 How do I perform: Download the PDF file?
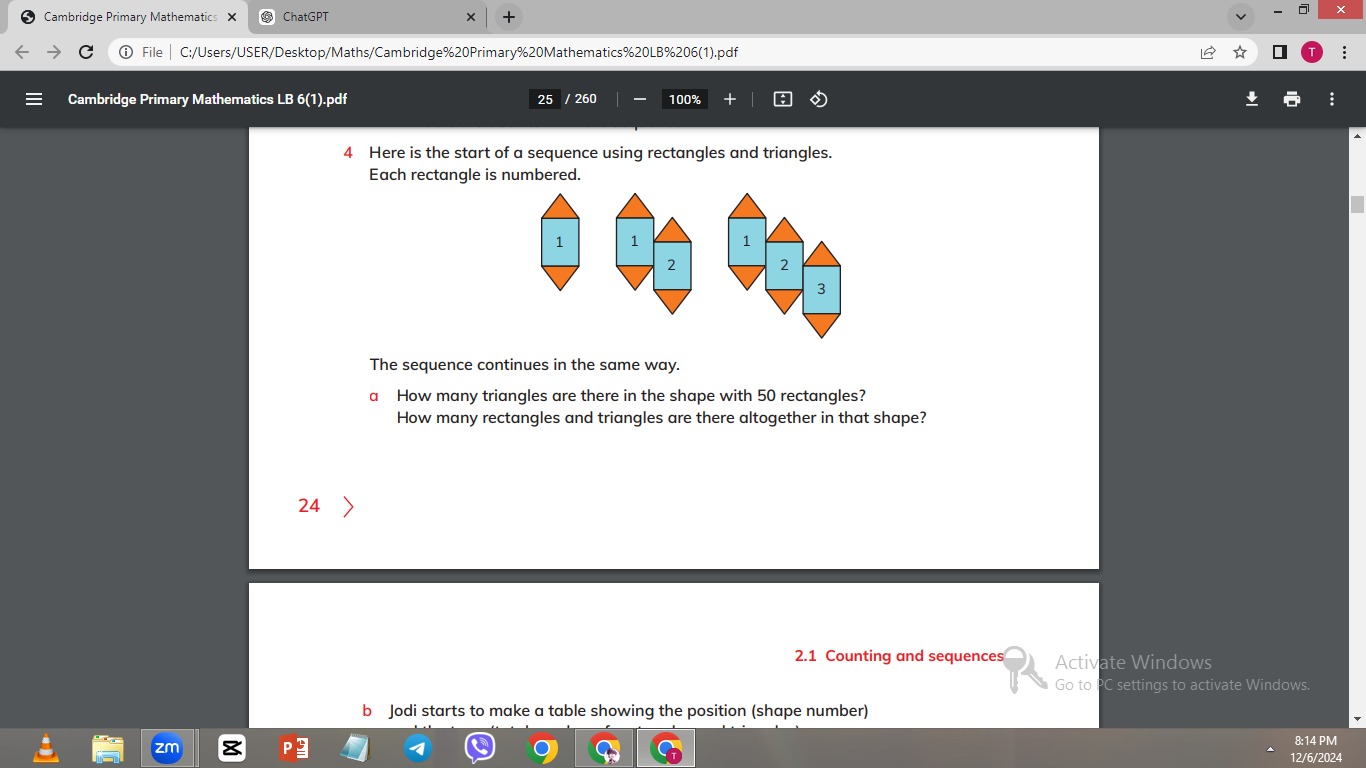pyautogui.click(x=1251, y=99)
